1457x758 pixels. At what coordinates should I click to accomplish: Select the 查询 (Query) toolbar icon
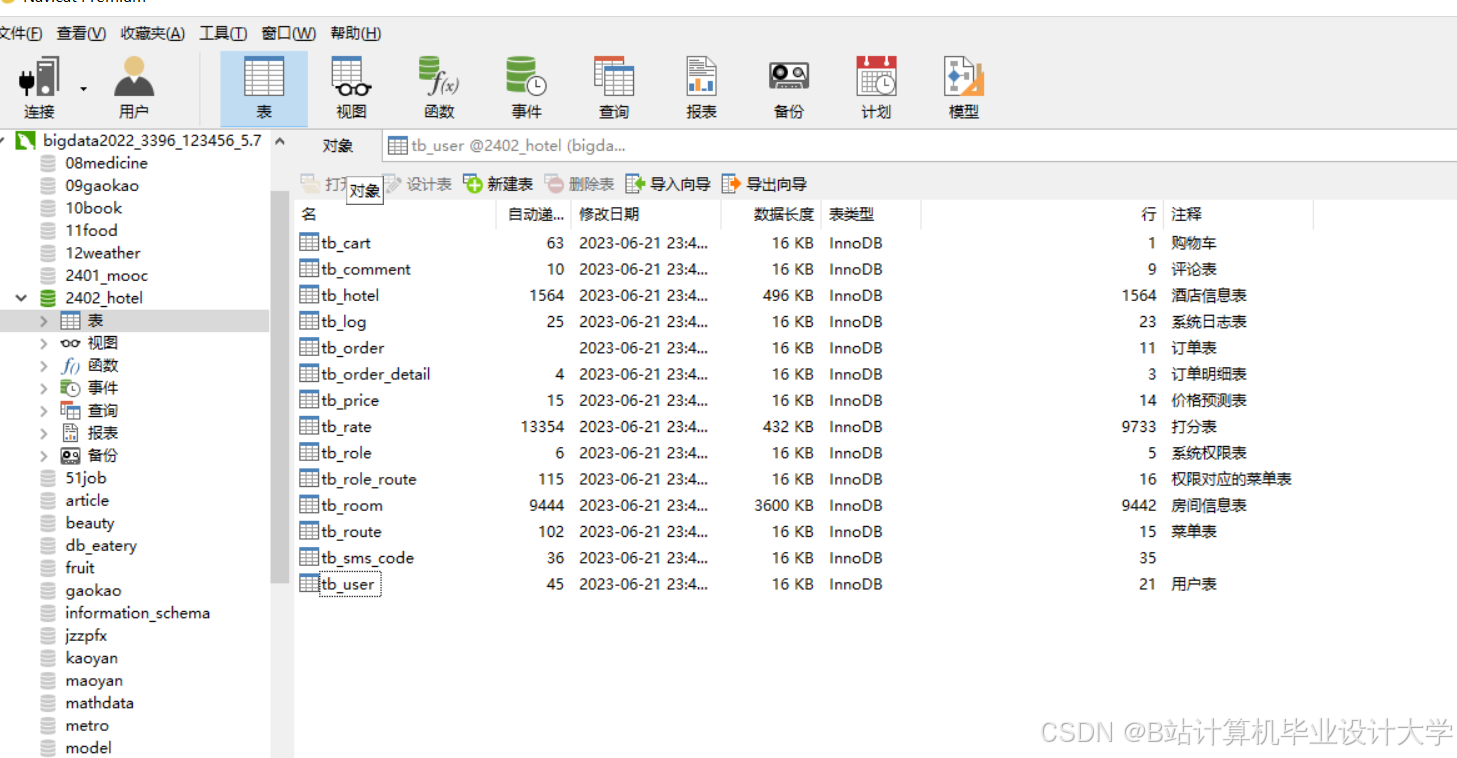click(614, 88)
